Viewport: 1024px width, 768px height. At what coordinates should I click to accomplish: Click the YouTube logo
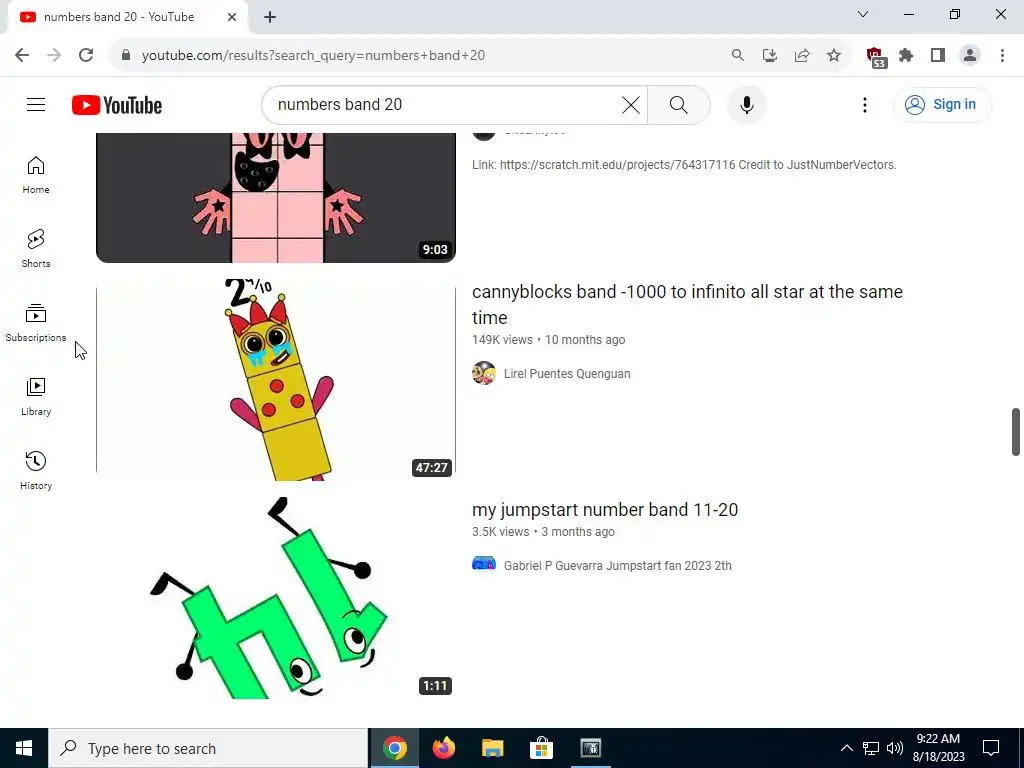tap(117, 105)
